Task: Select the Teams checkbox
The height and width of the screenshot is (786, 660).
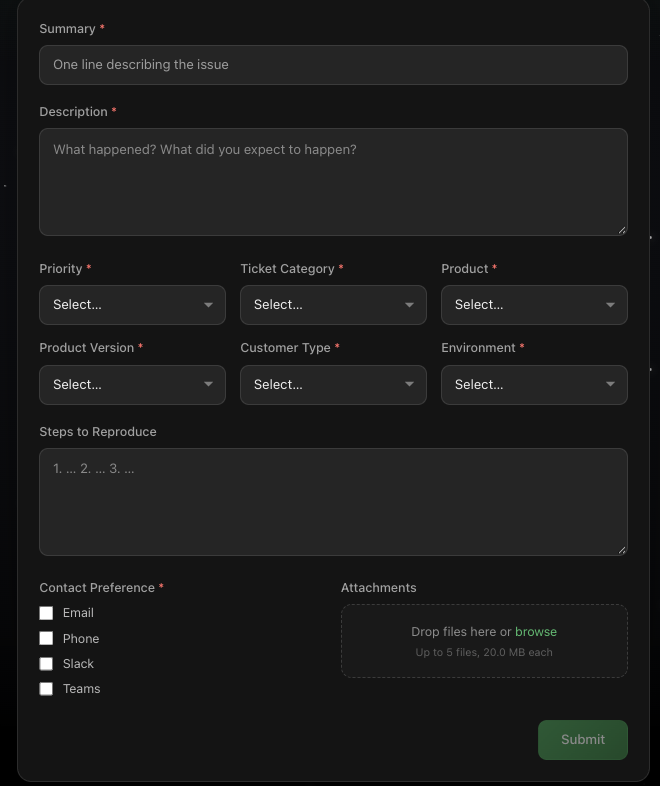Action: 46,689
